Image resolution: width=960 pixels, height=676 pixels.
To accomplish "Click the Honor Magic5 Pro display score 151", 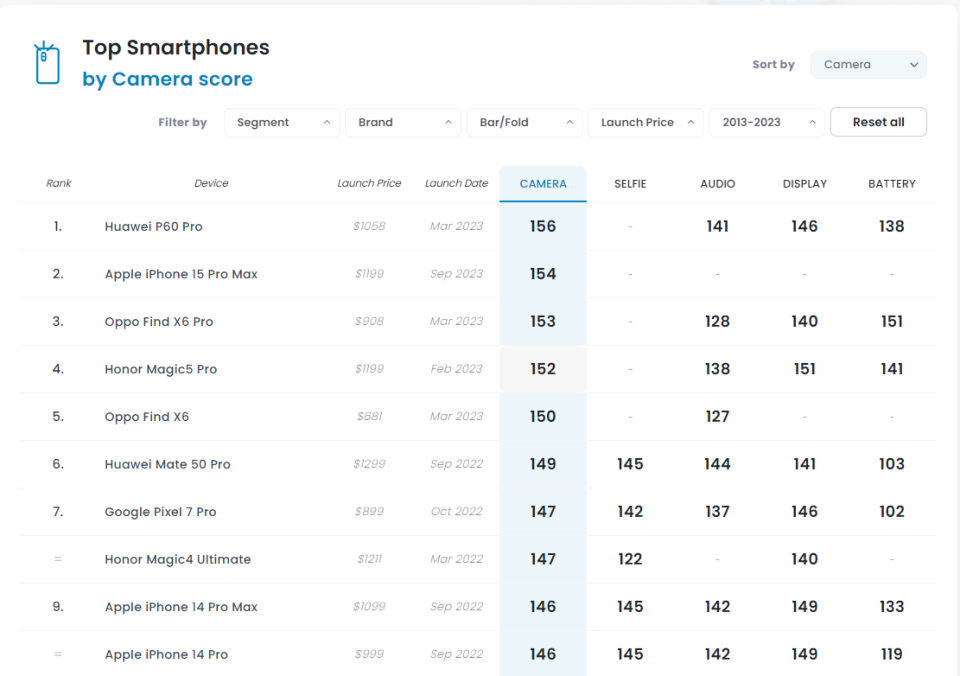I will (804, 369).
